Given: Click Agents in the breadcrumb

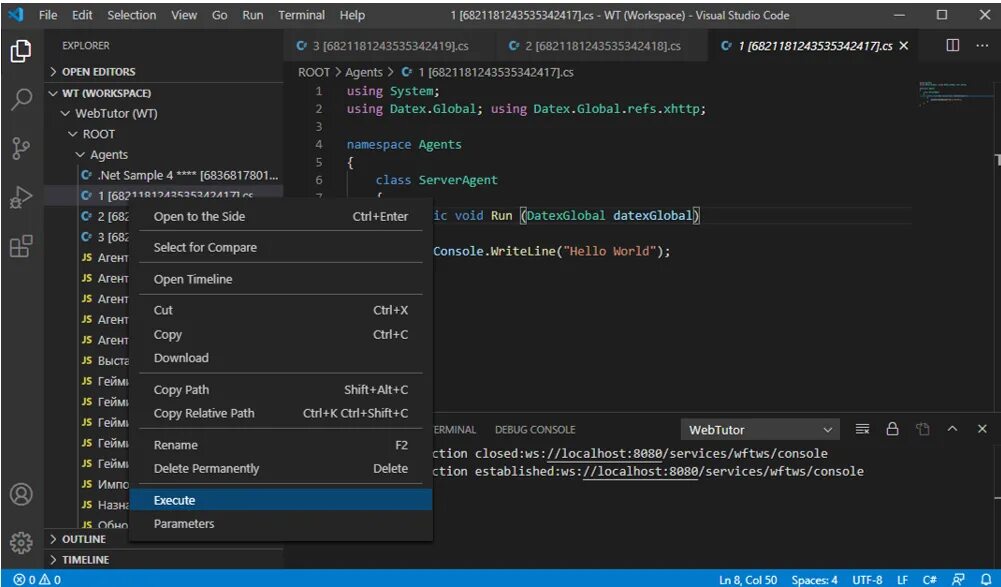Looking at the screenshot, I should tap(364, 72).
